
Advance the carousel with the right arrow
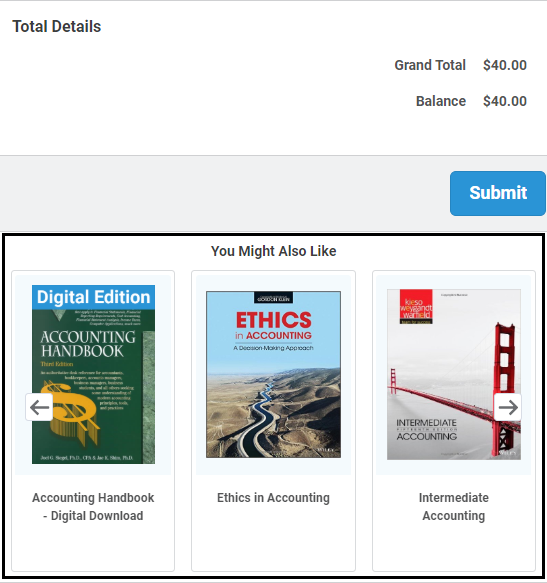(x=508, y=407)
